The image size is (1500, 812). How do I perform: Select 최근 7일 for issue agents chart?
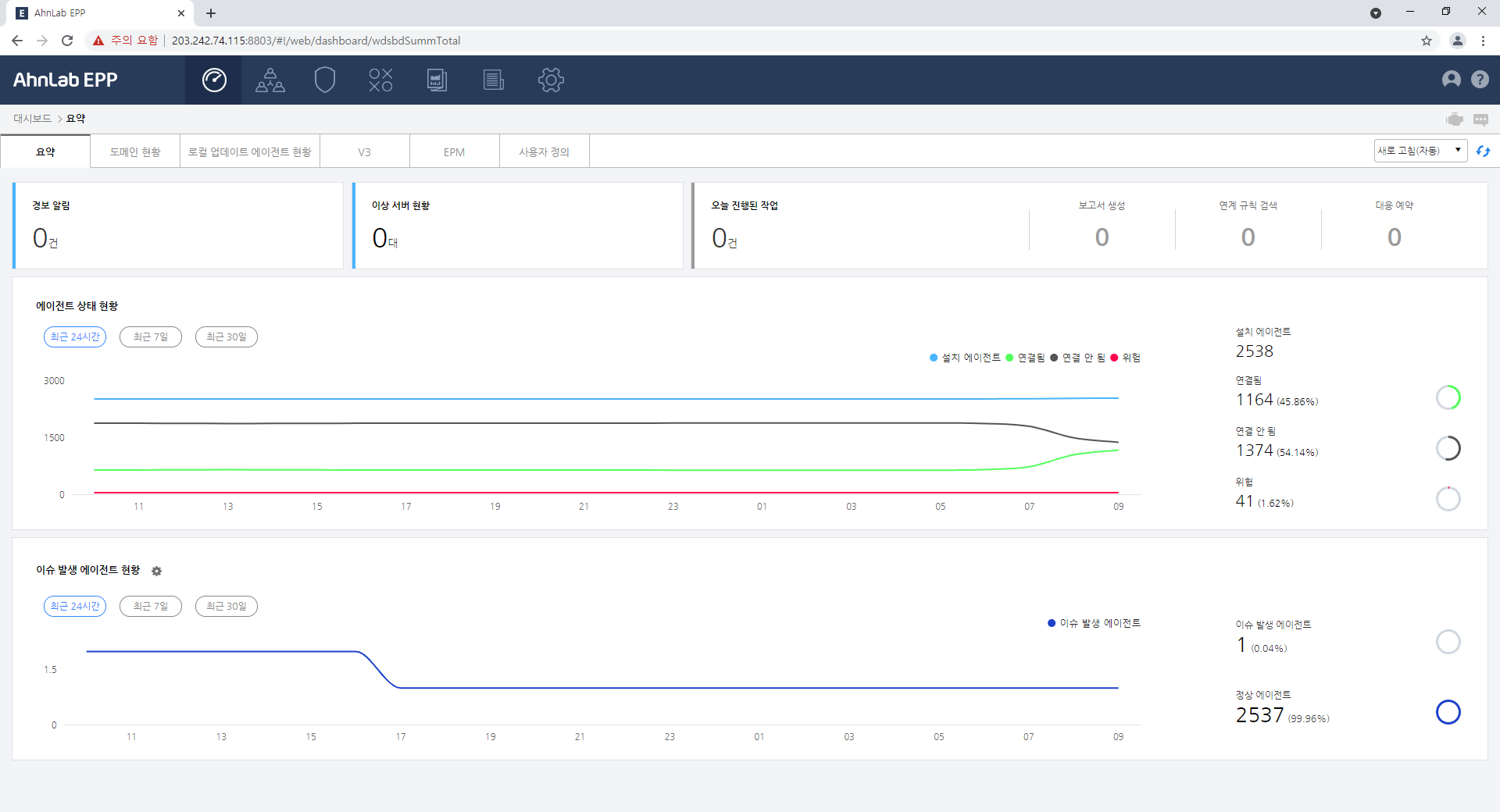151,606
